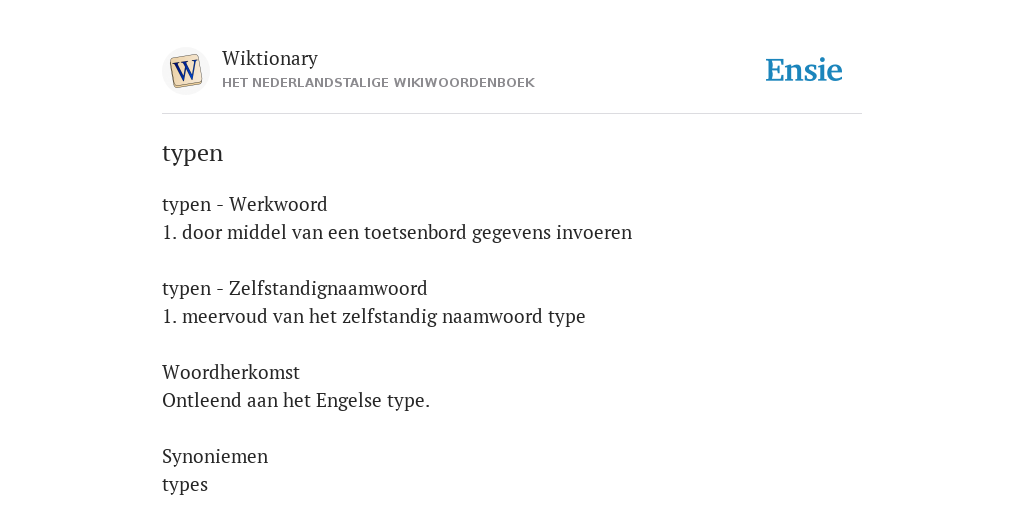The width and height of the screenshot is (1024, 512).
Task: Click the word Werkwoord
Action: tap(278, 204)
